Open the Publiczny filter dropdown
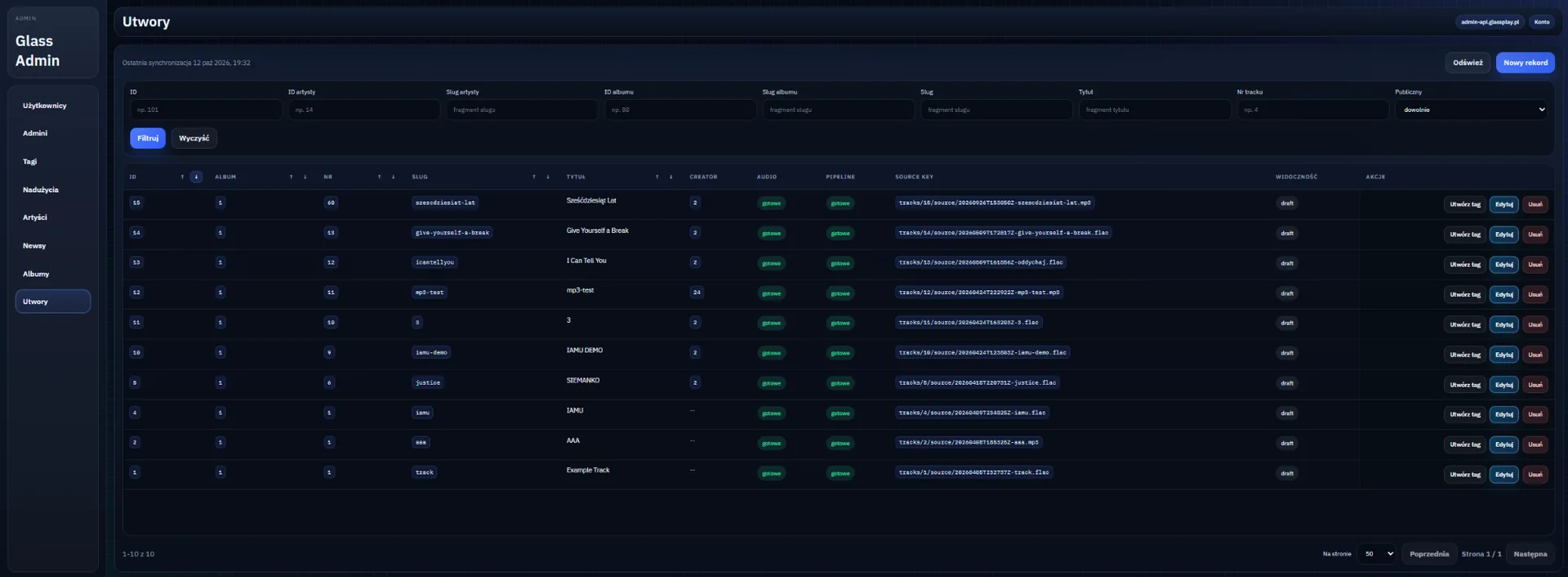This screenshot has width=1568, height=577. (x=1472, y=110)
